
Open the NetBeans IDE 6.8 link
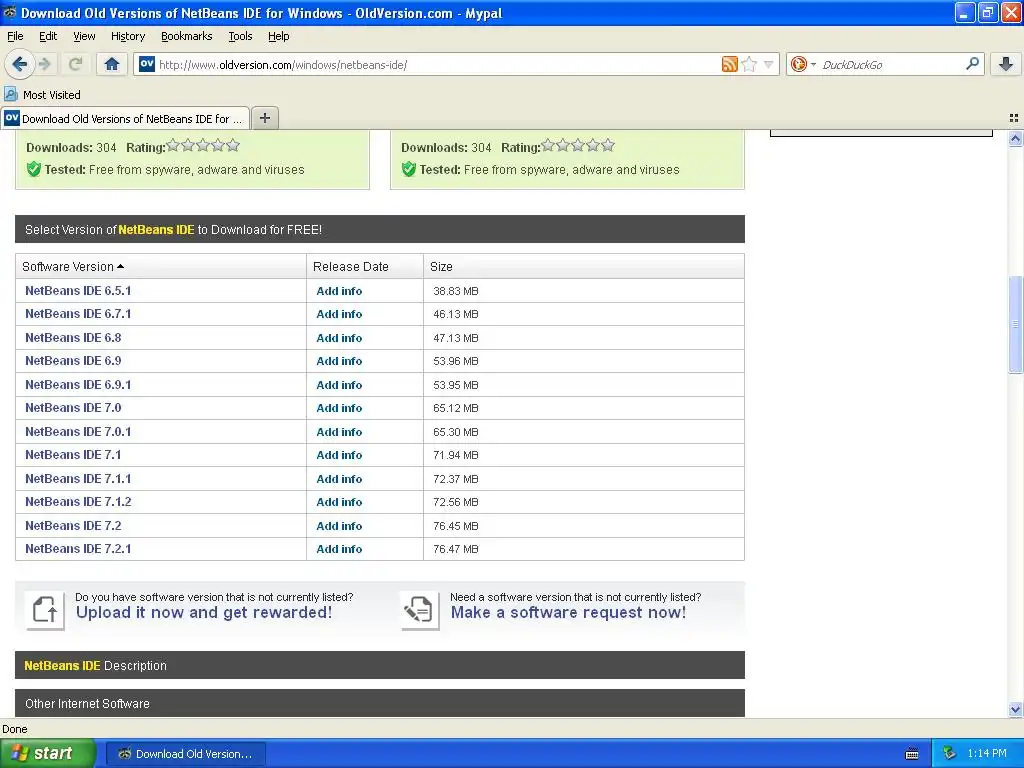point(73,338)
